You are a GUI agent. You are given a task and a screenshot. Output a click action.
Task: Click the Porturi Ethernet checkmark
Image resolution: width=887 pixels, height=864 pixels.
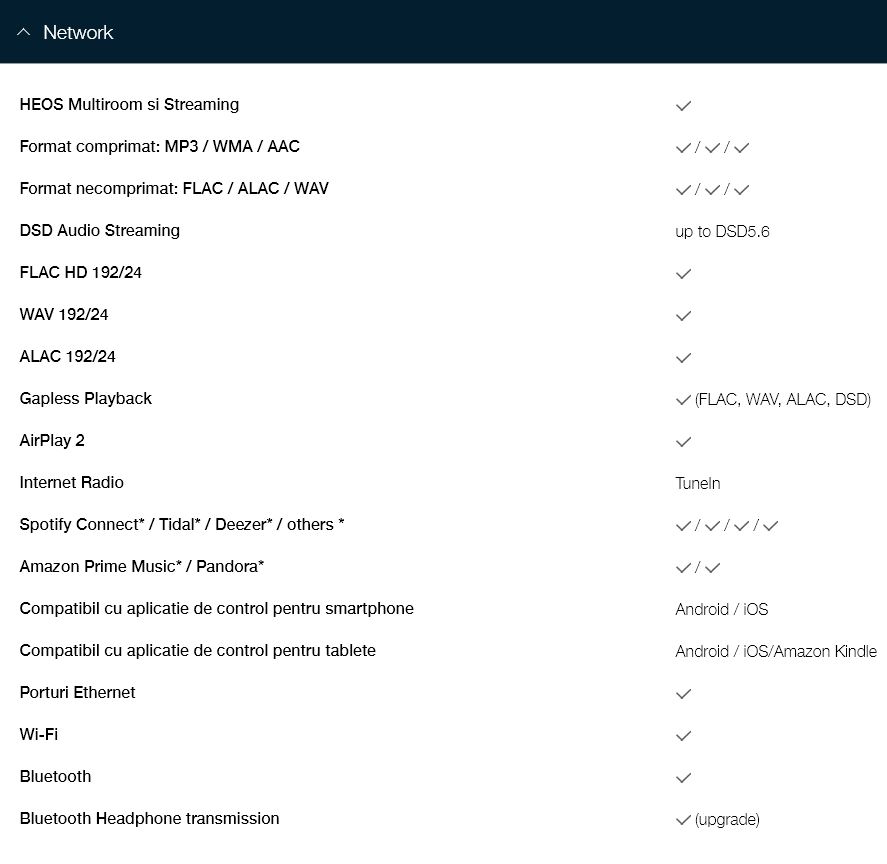point(683,694)
